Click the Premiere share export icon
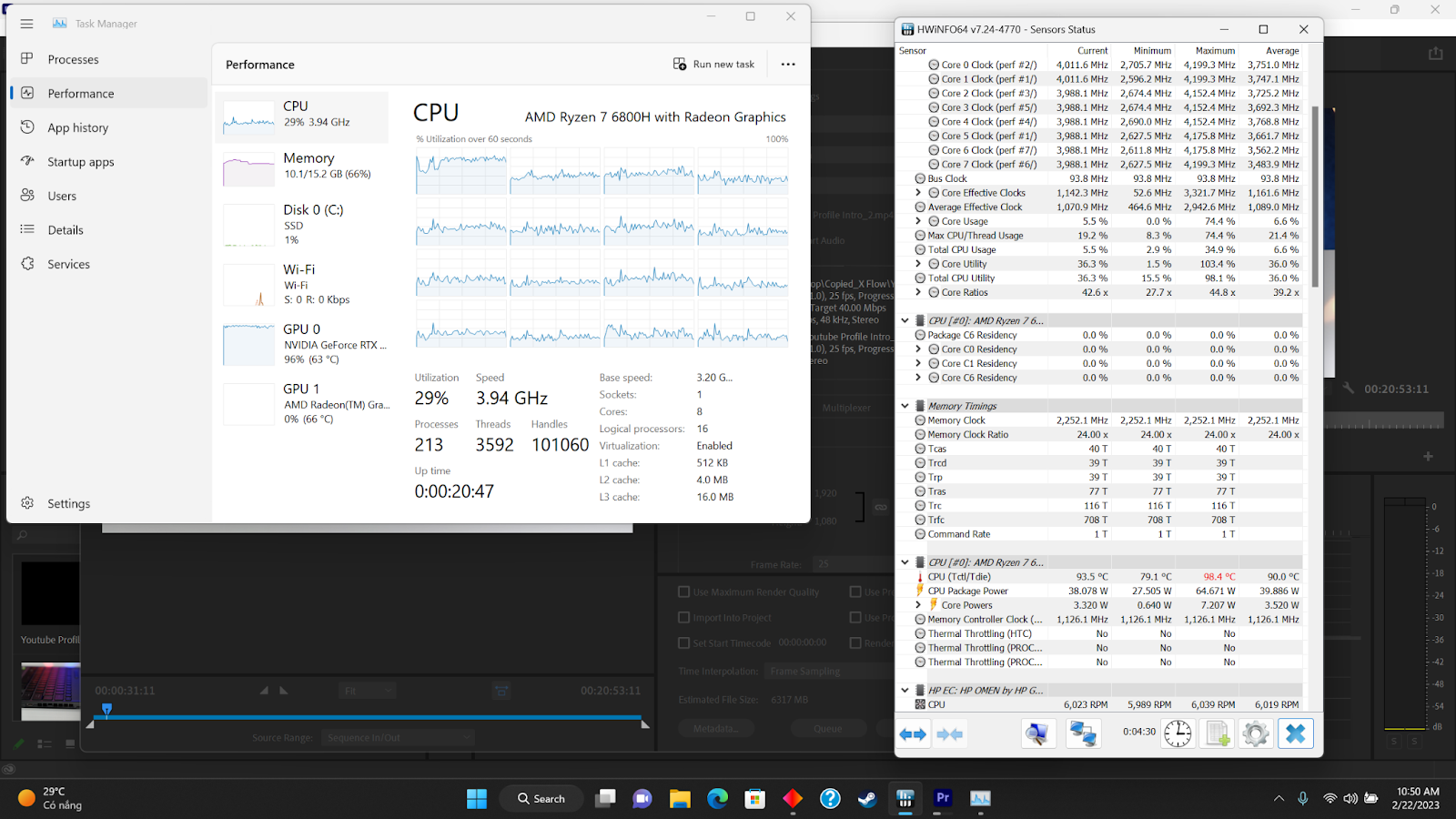The height and width of the screenshot is (819, 1456). pos(1436,54)
